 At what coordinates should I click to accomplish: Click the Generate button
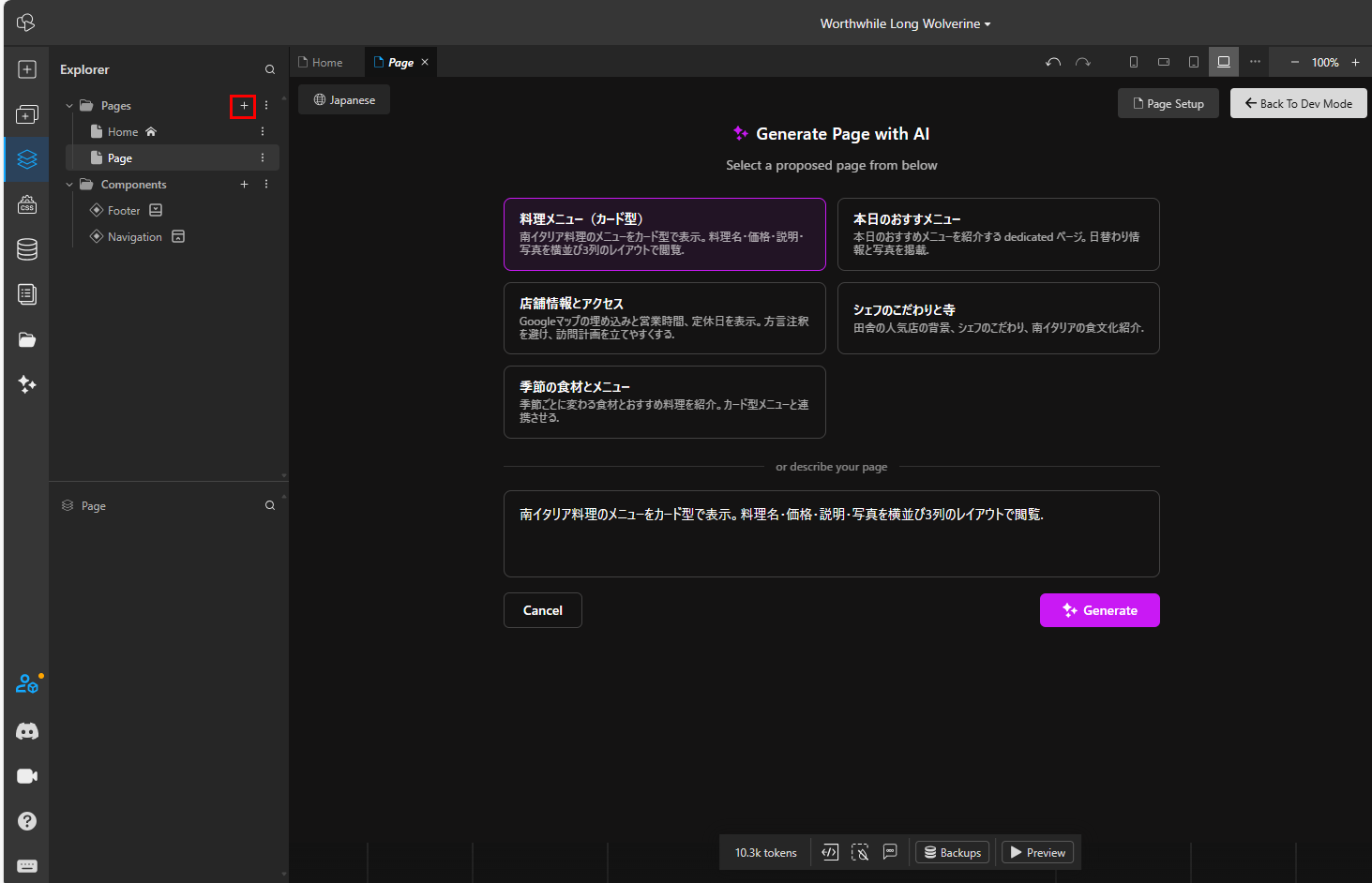1099,610
